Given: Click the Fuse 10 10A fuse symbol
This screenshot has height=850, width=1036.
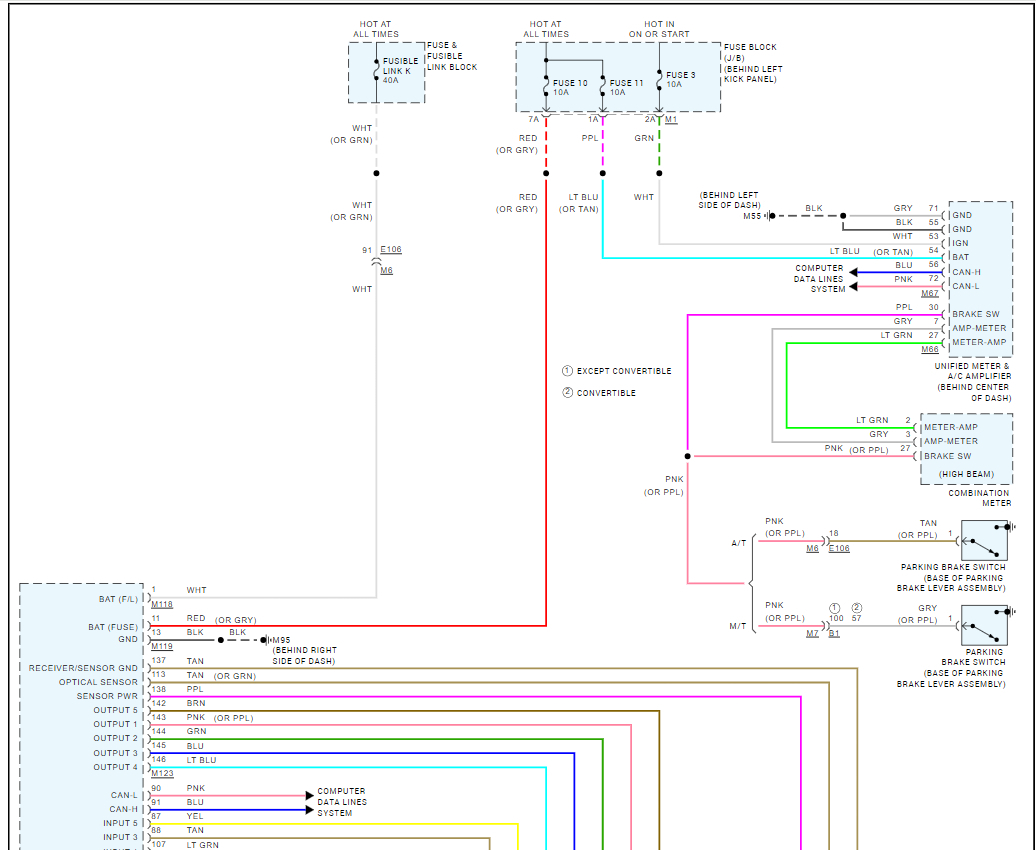Looking at the screenshot, I should pyautogui.click(x=546, y=84).
